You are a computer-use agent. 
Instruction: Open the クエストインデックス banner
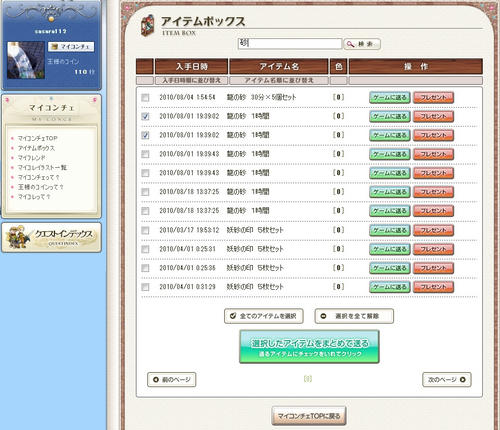point(52,237)
